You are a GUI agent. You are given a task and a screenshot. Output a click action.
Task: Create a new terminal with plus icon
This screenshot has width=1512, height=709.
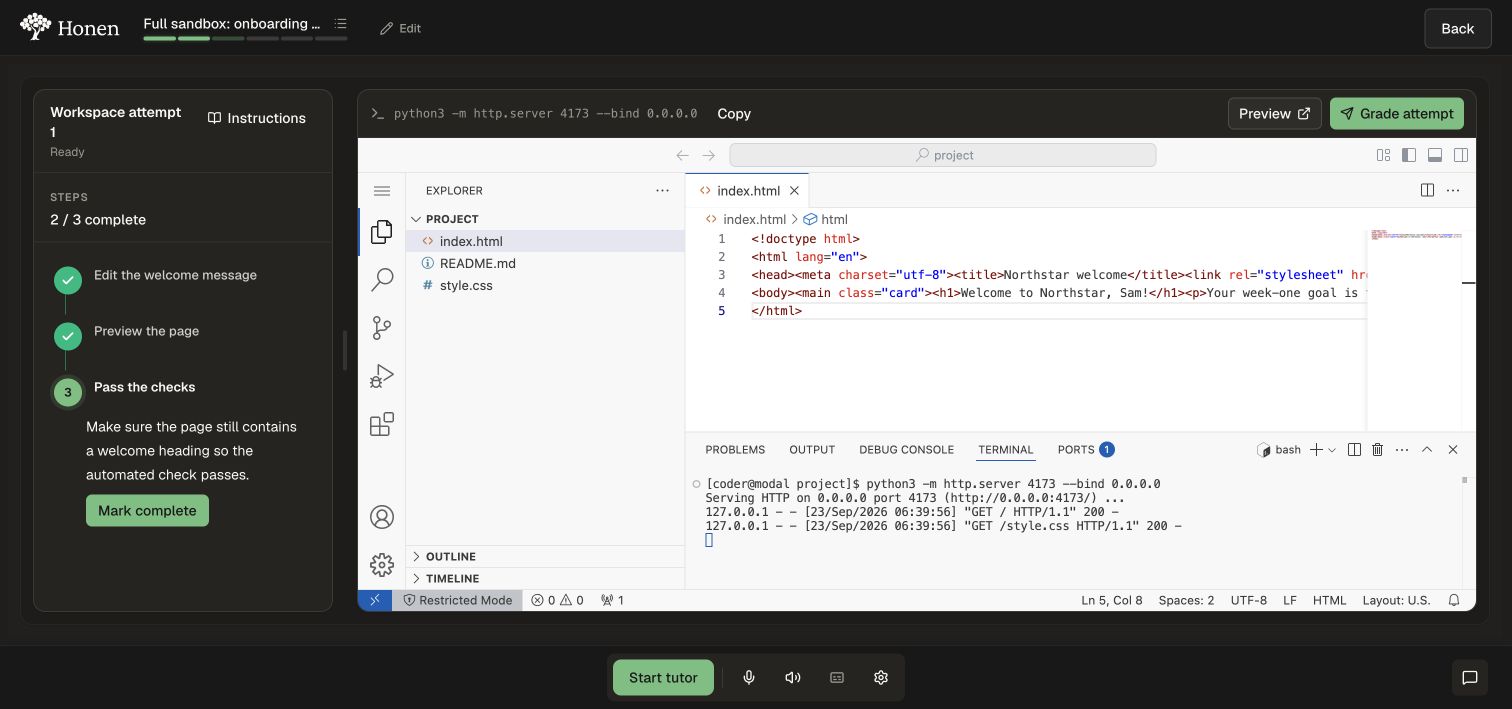[x=1316, y=450]
